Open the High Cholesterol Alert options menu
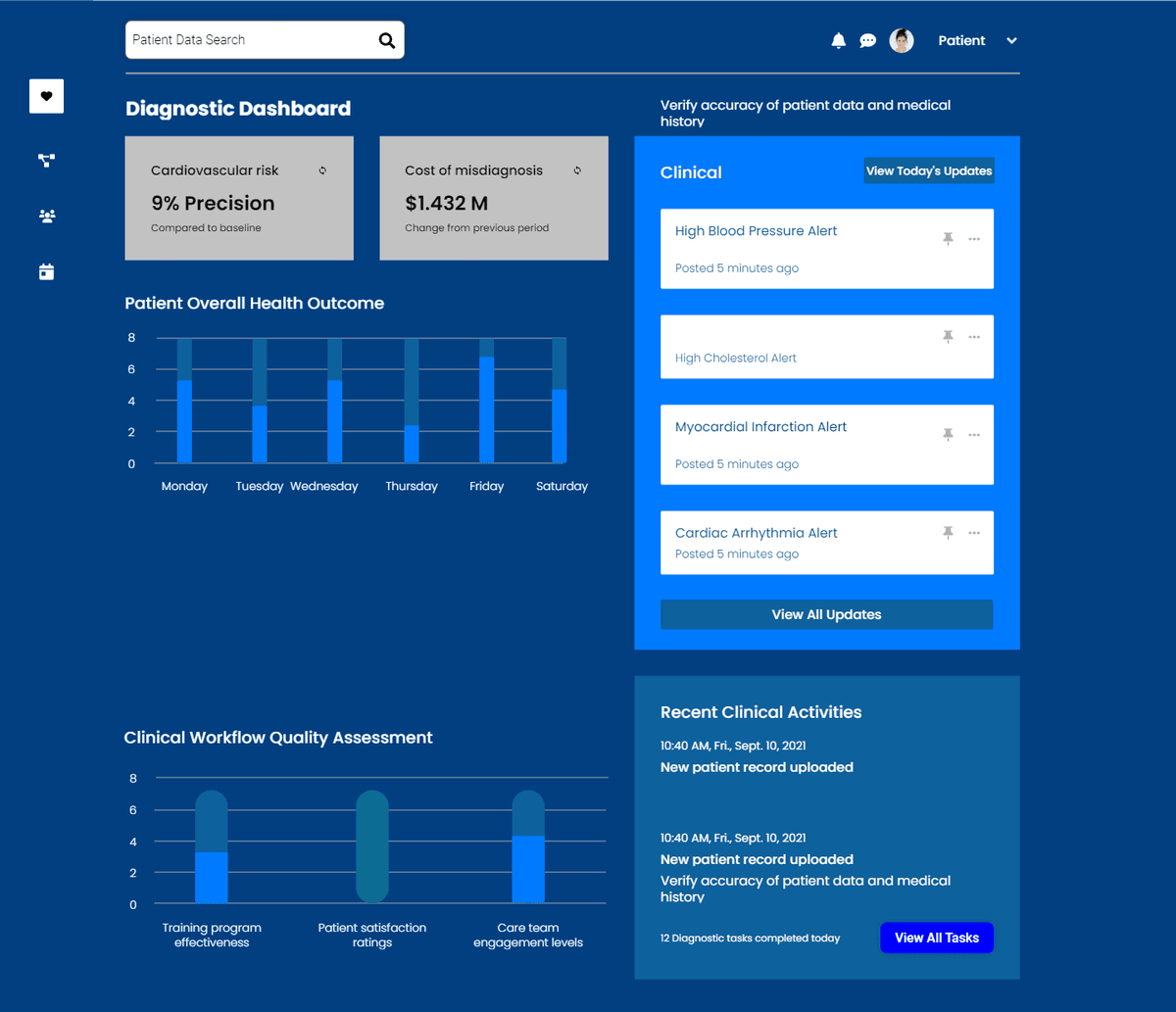 973,336
